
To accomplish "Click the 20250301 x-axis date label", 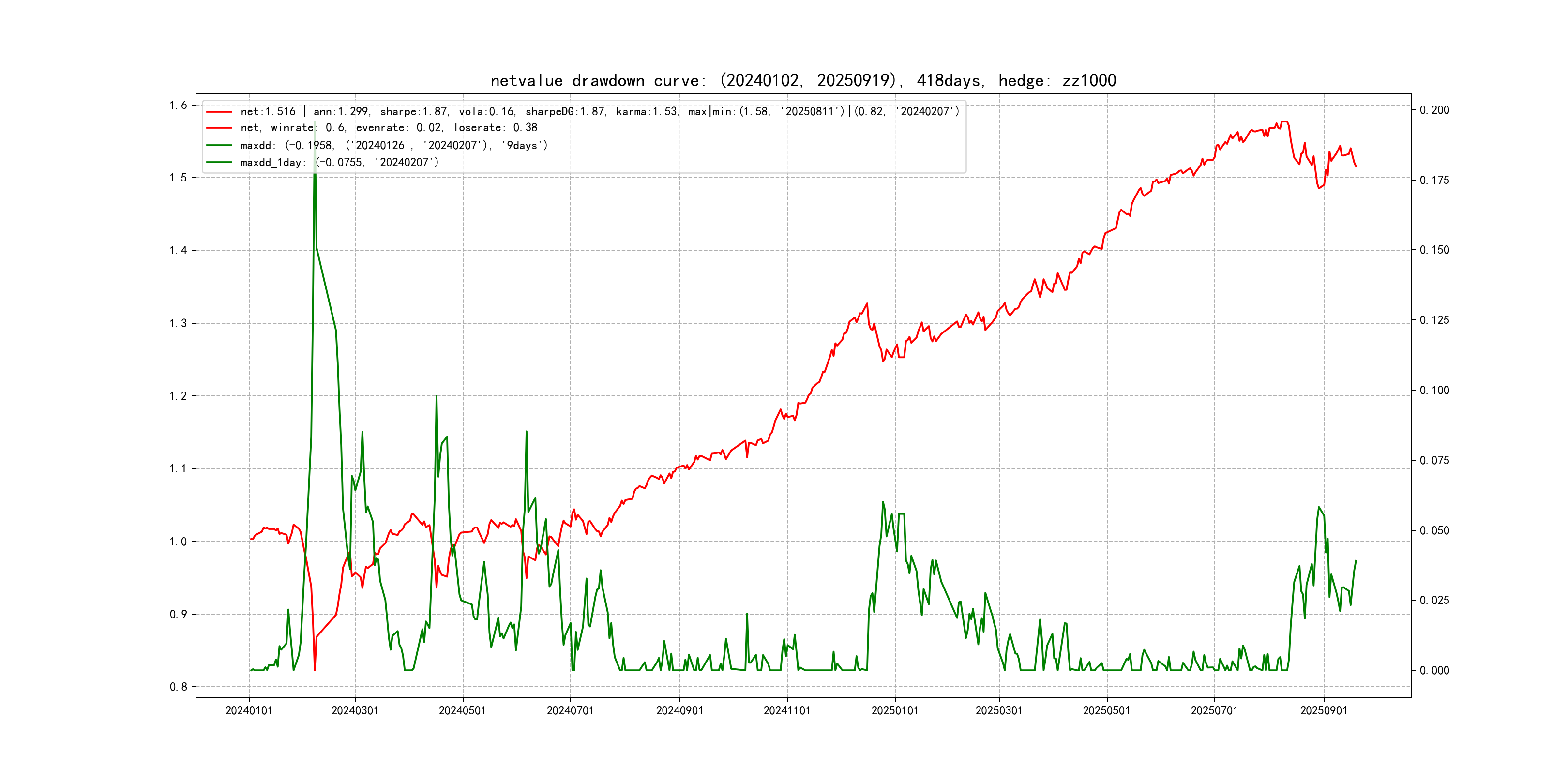I will point(999,711).
